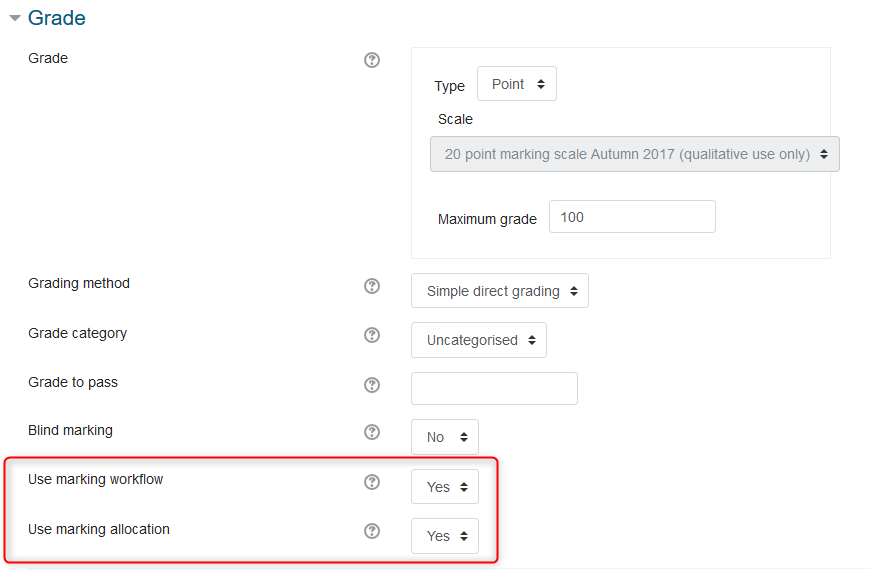The image size is (870, 571).
Task: Click help icon for Use marking allocation
Action: pos(372,531)
